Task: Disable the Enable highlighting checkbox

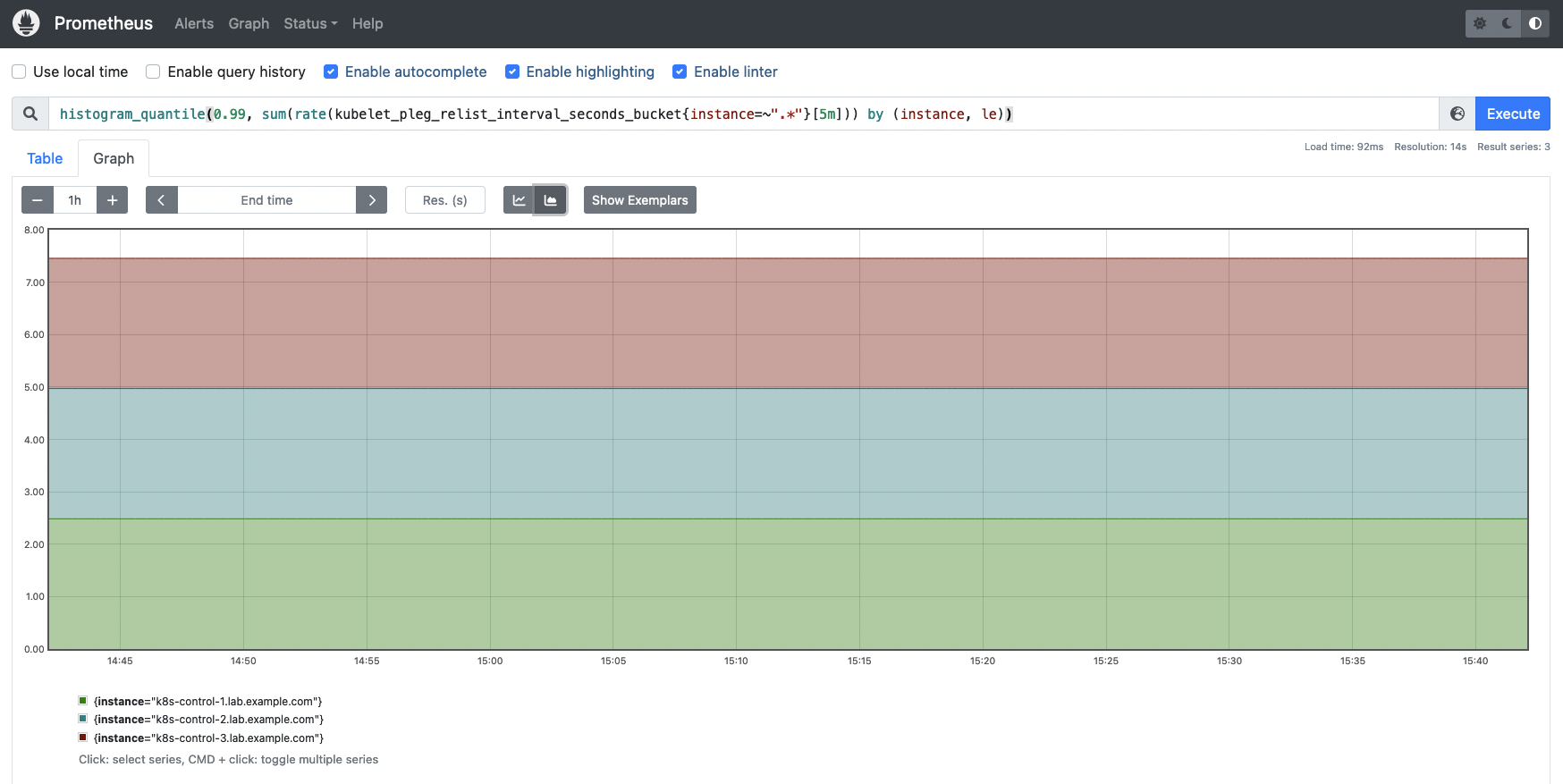Action: click(512, 72)
